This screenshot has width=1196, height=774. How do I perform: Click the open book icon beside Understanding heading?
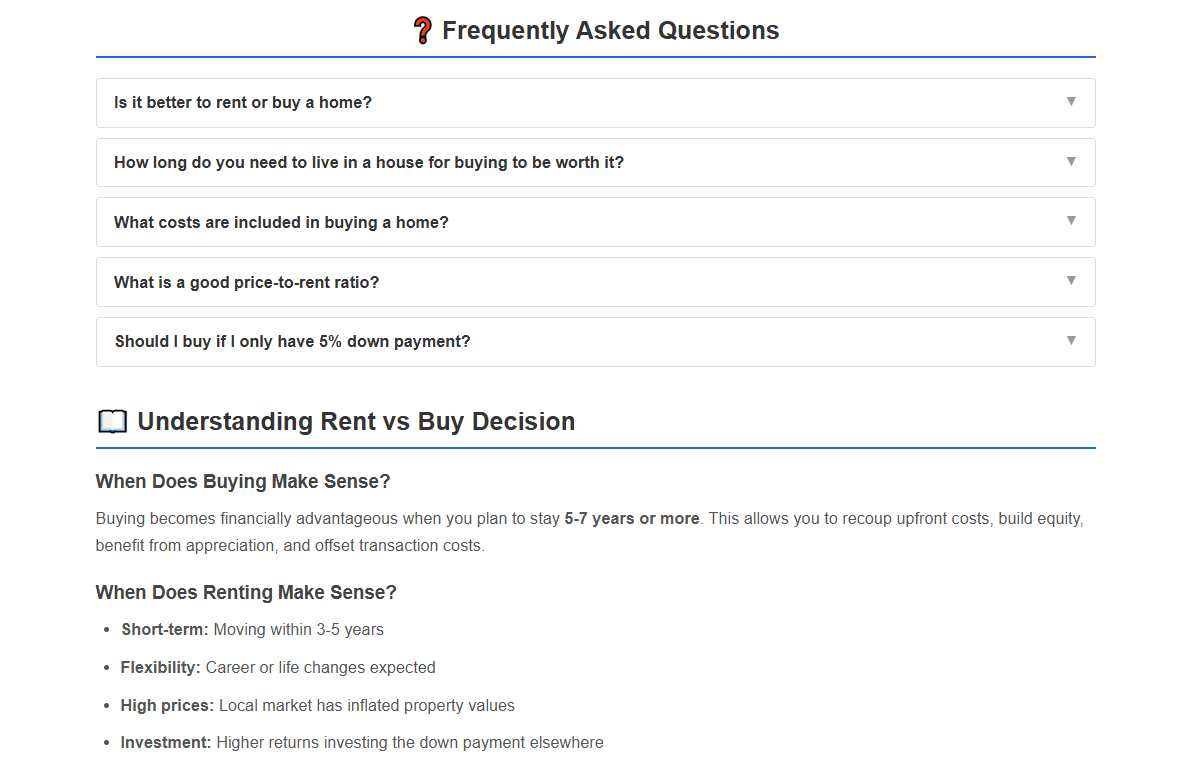point(112,421)
